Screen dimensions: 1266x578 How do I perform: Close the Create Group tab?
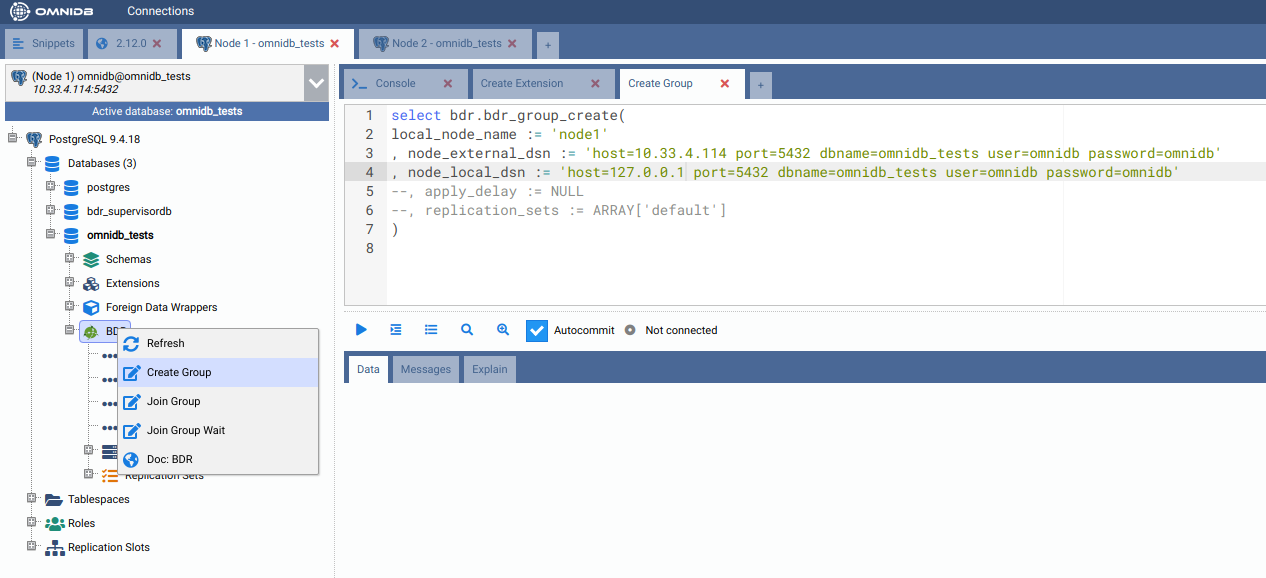pos(726,84)
